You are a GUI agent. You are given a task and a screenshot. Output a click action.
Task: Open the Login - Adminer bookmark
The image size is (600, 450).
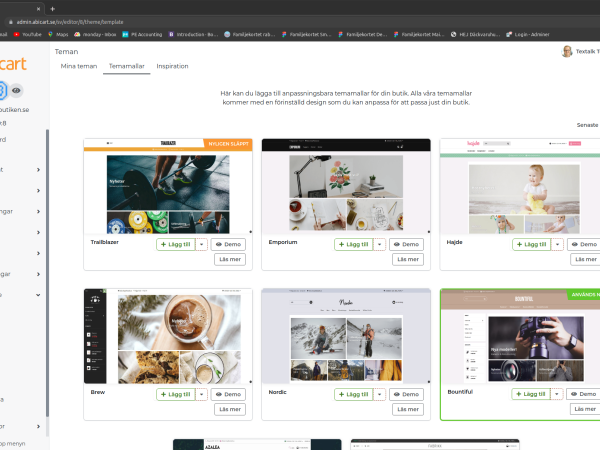point(527,34)
